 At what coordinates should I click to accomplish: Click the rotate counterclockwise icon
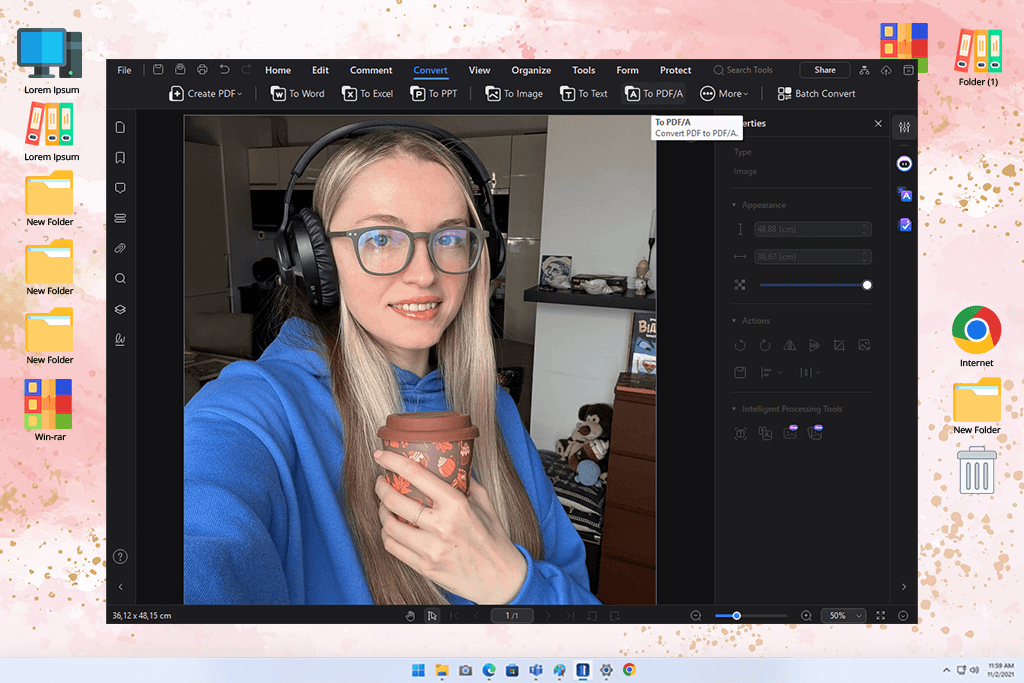740,345
